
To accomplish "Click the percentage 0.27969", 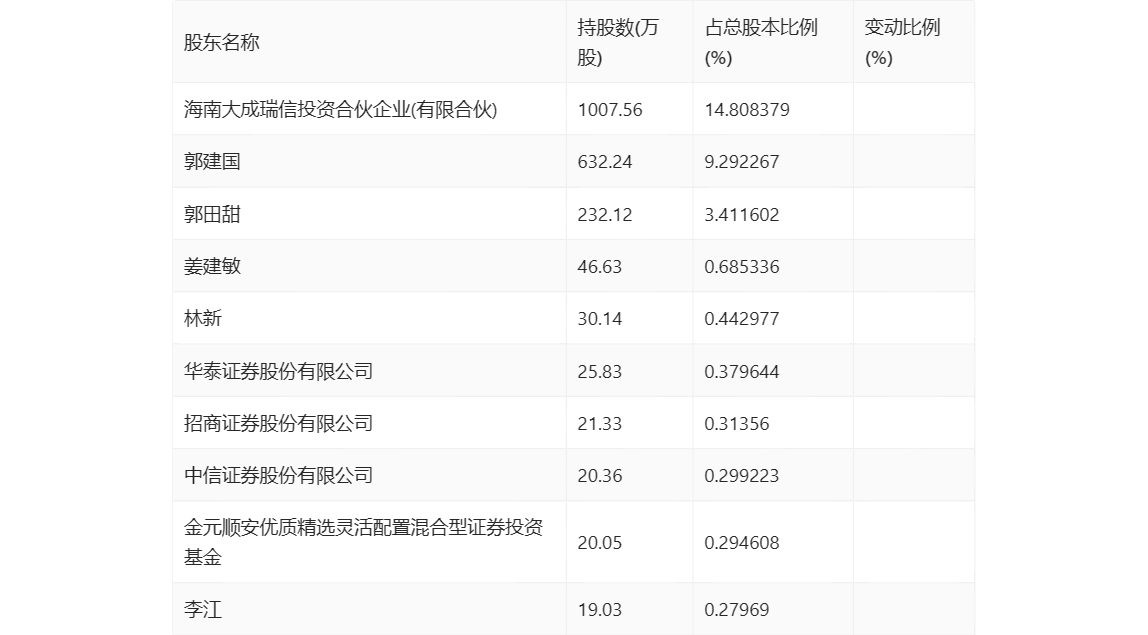I will [737, 609].
